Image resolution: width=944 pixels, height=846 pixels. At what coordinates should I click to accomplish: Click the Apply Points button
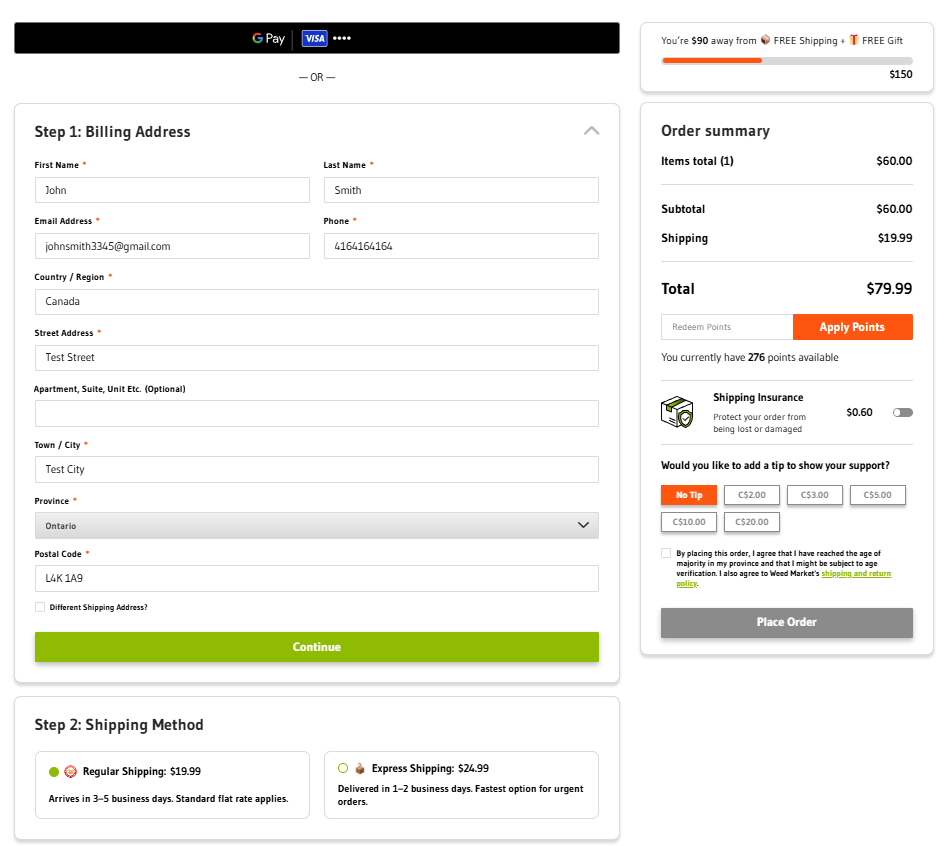[x=852, y=327]
